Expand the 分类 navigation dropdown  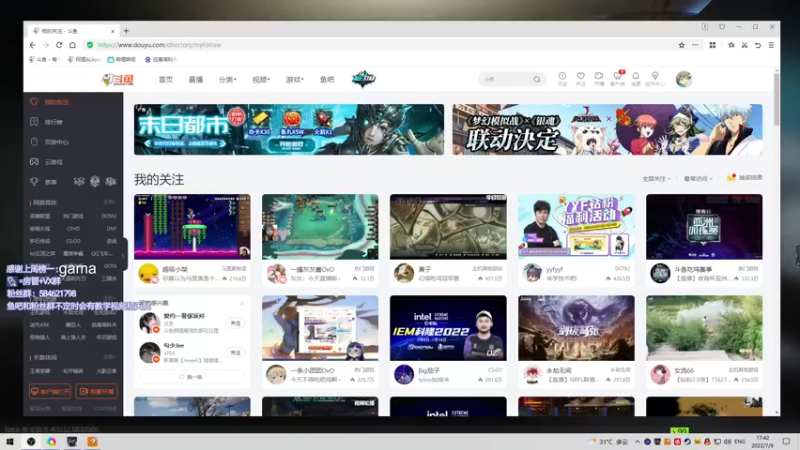(227, 80)
